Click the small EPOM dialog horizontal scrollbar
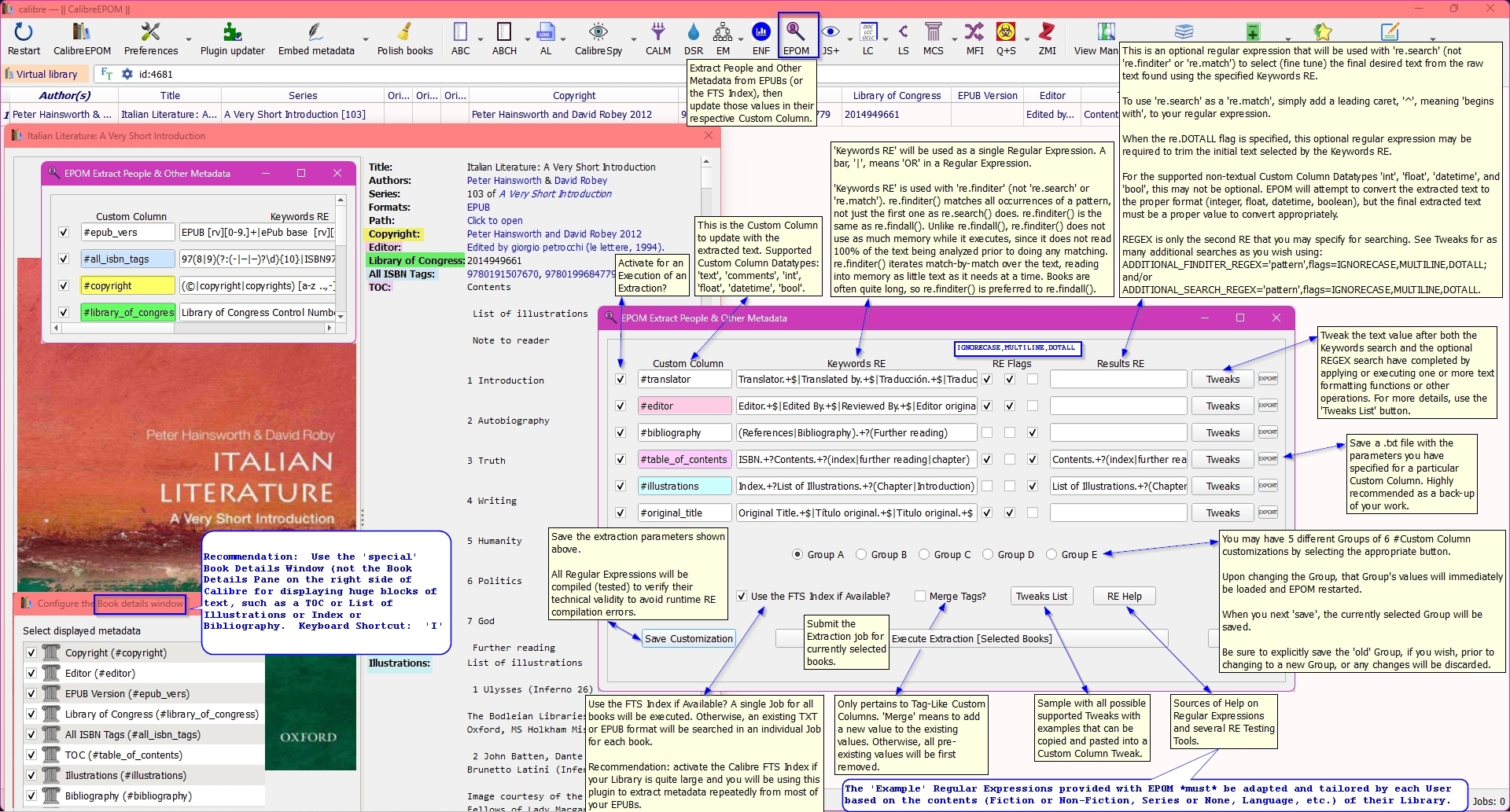 [x=193, y=328]
